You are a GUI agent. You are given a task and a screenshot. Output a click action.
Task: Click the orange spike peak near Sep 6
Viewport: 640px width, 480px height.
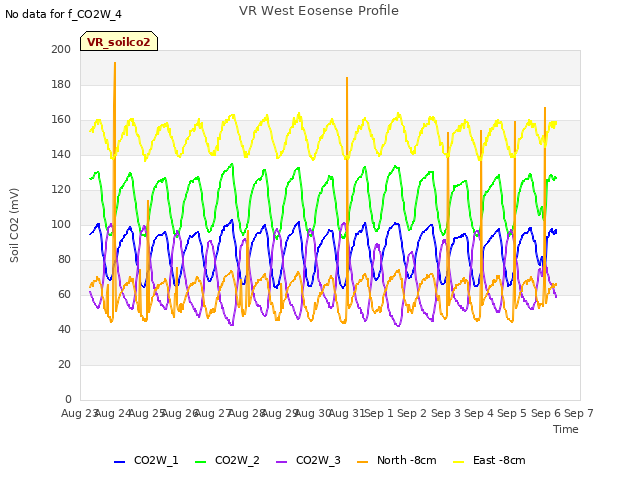point(545,108)
